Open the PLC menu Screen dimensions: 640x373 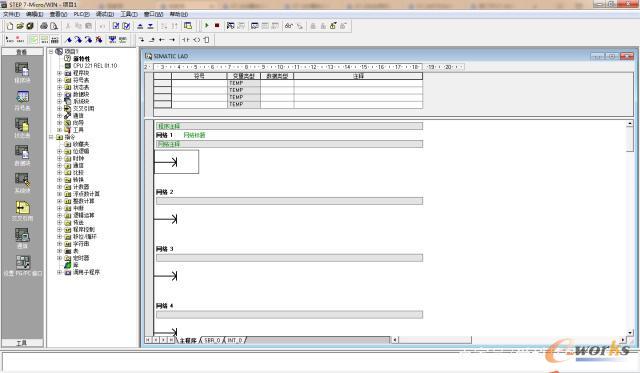pos(82,14)
